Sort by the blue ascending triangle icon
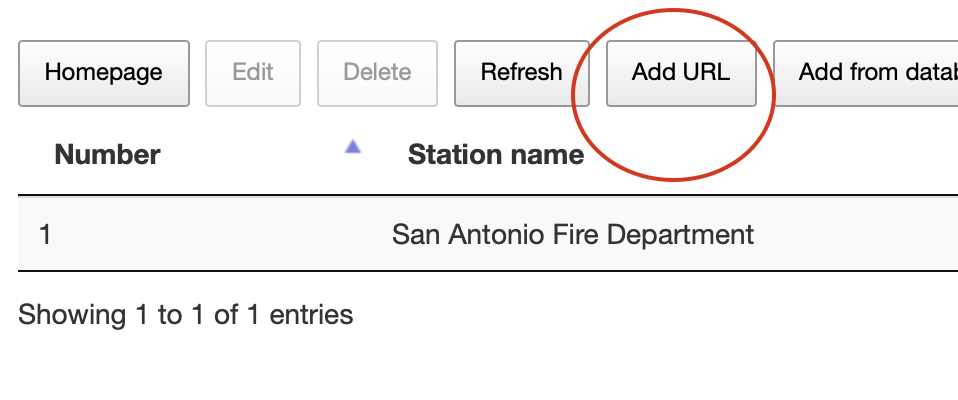 (x=353, y=147)
